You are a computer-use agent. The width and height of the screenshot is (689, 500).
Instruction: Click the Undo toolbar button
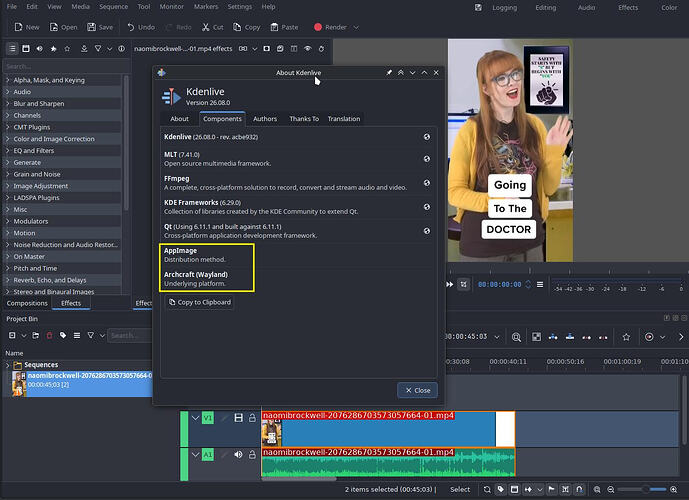pos(141,27)
